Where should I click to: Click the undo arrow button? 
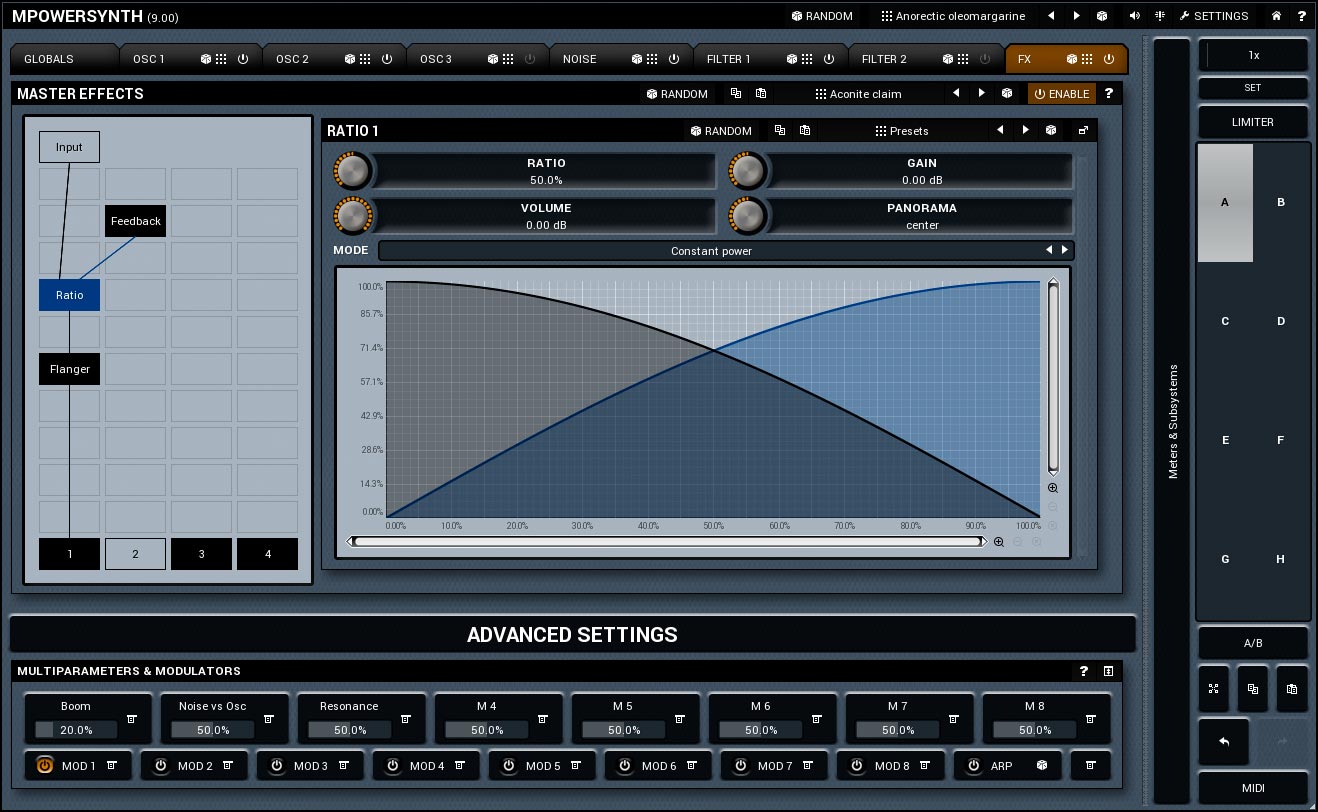coord(1224,743)
